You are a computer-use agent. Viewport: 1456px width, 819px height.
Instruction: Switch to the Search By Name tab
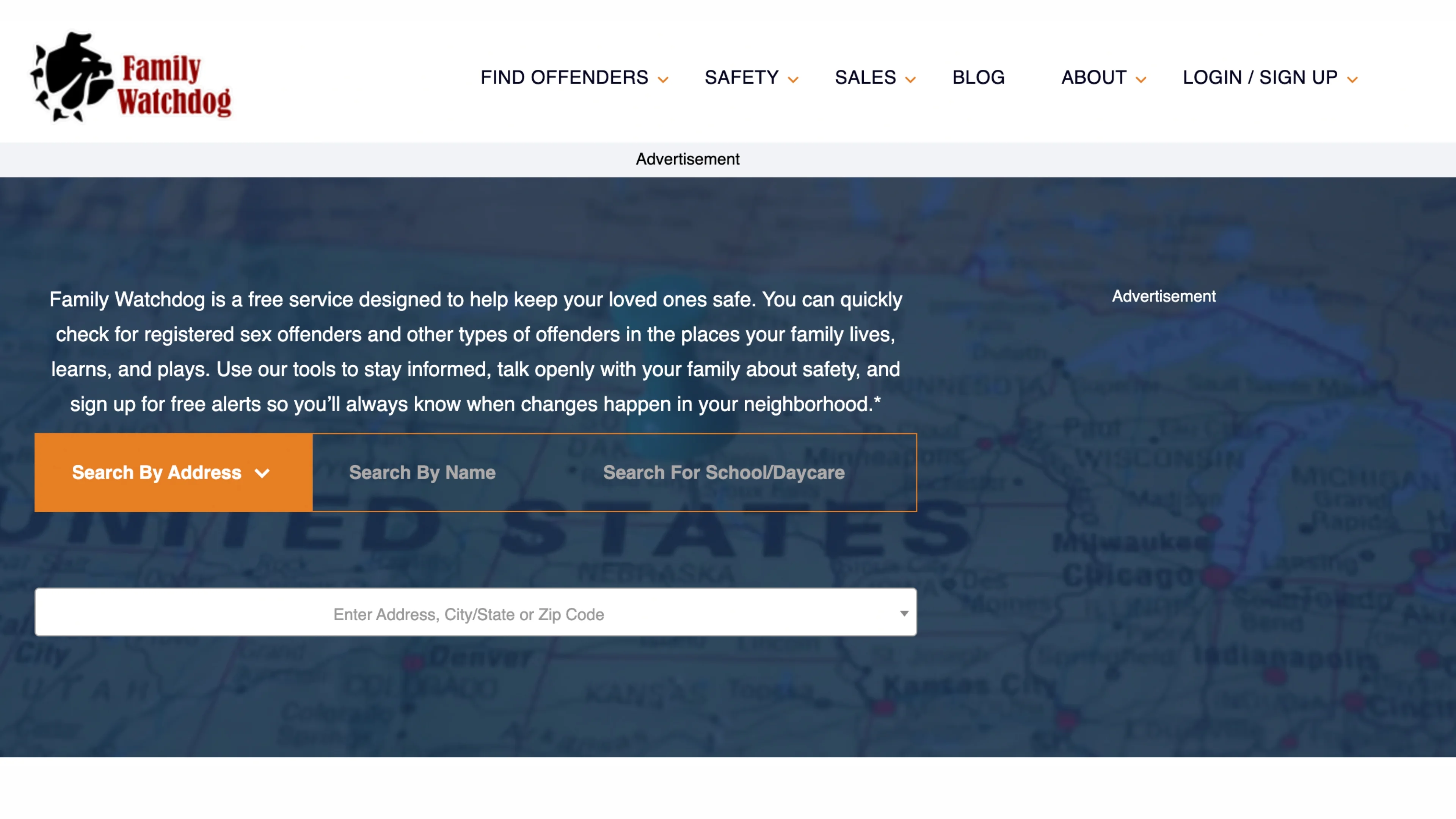[x=422, y=472]
